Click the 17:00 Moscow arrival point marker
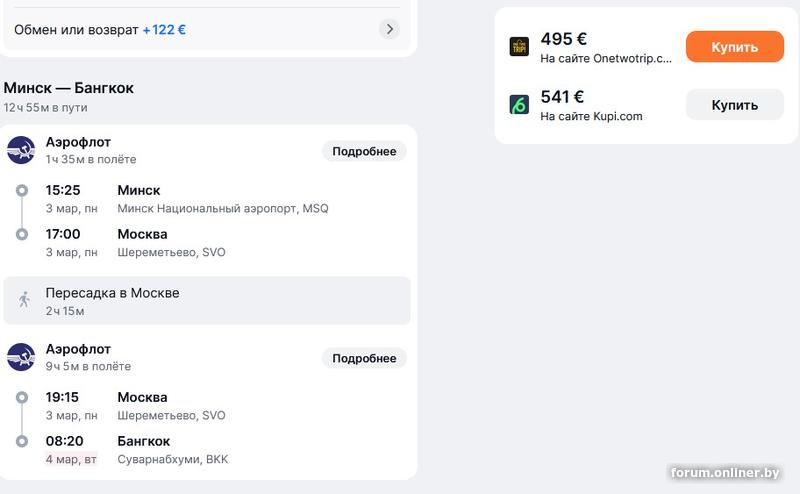Viewport: 800px width, 494px height. pos(22,234)
